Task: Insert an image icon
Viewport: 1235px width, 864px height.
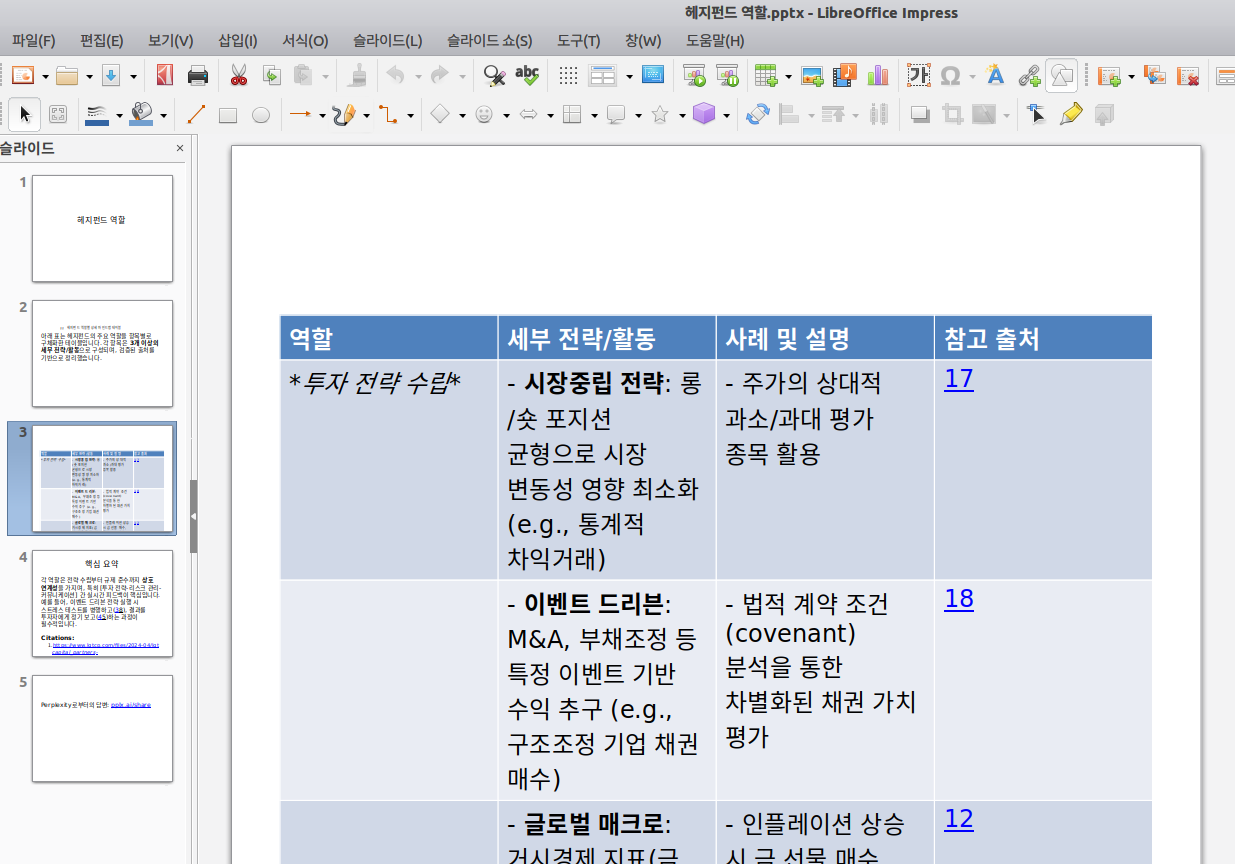Action: coord(812,75)
